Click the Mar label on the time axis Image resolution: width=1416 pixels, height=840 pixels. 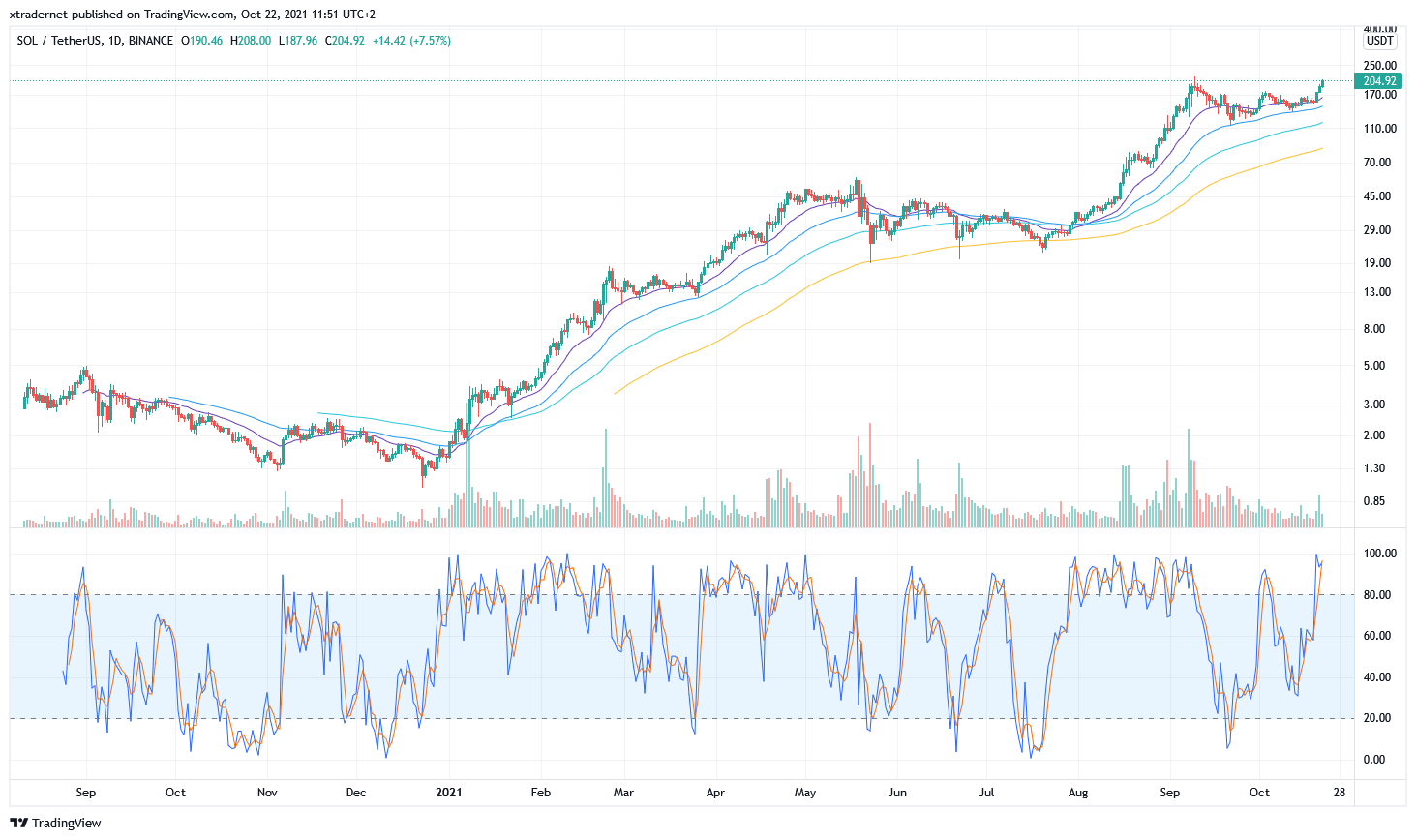(623, 793)
